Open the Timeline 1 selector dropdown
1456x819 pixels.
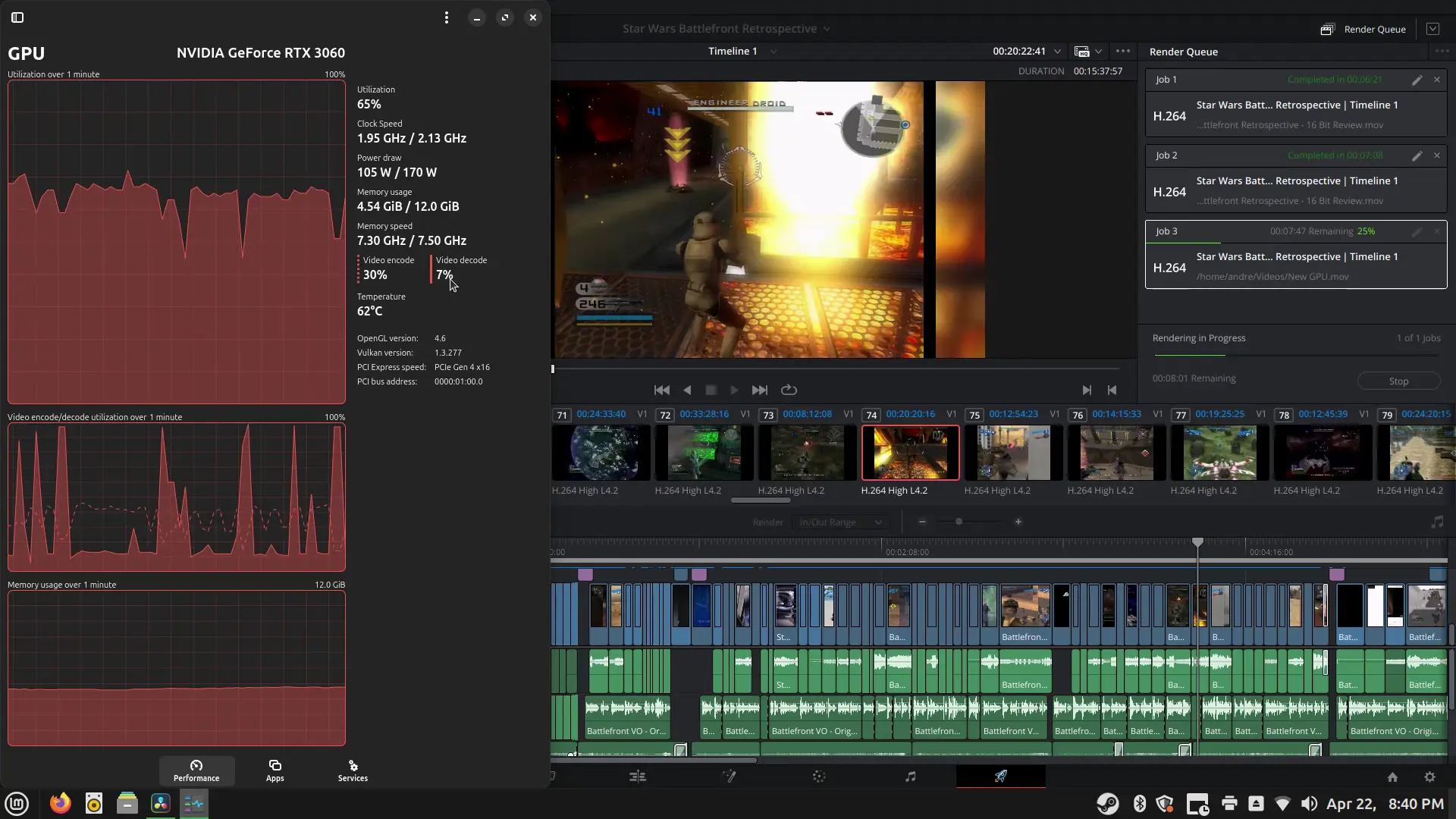[742, 51]
